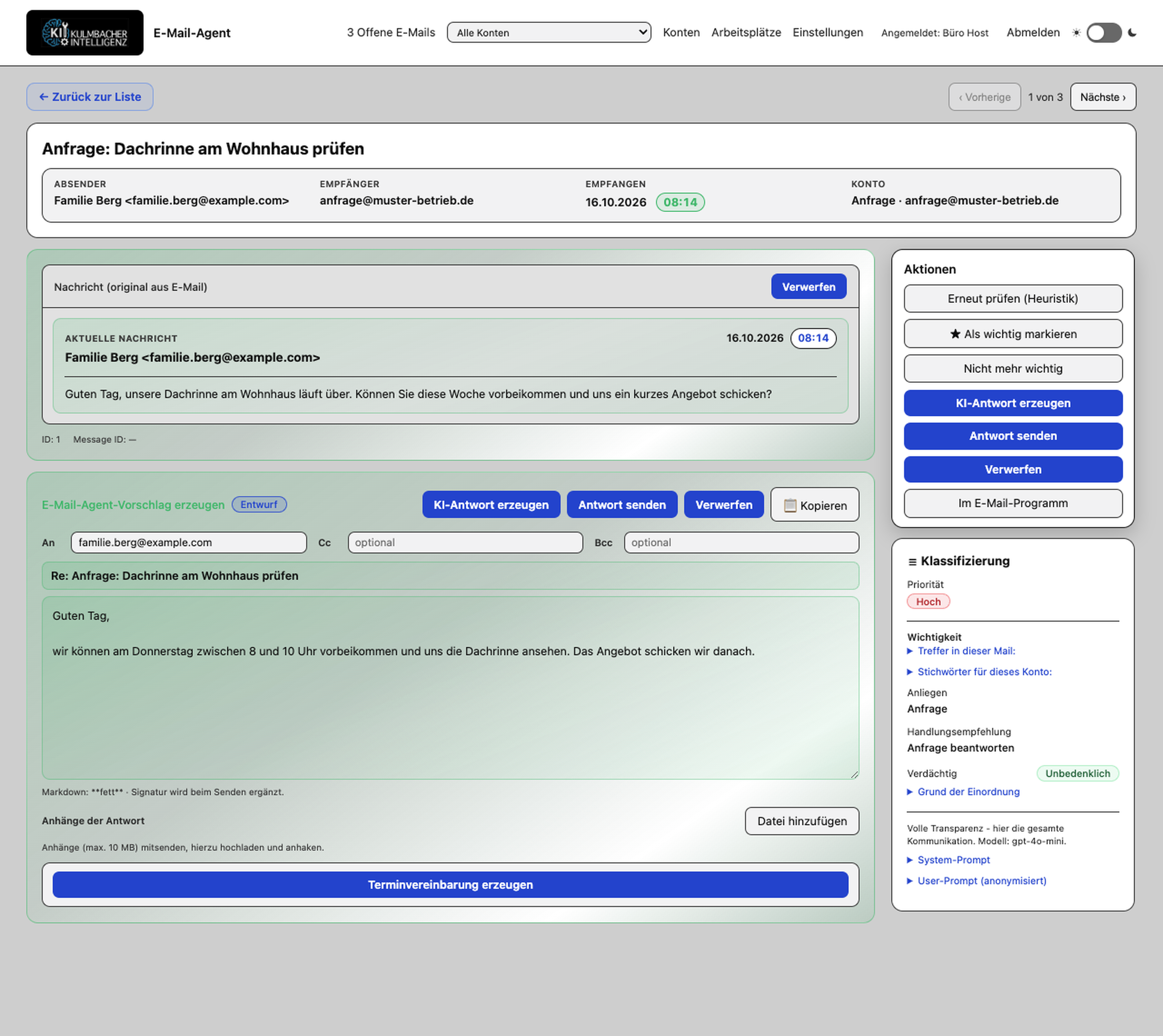Click the Nächste pagination button
This screenshot has width=1163, height=1036.
click(1103, 97)
